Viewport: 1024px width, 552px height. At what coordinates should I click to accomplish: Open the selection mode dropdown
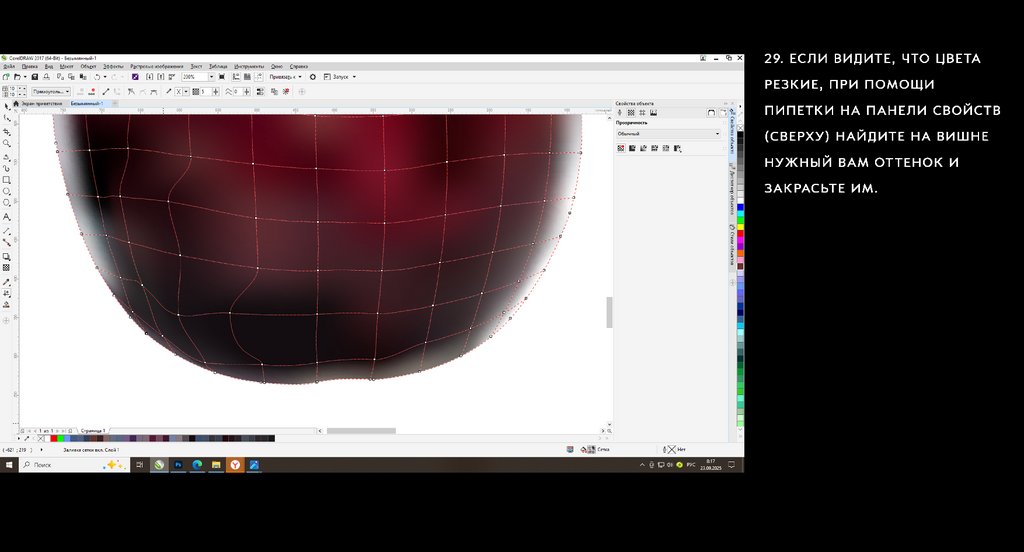(x=51, y=91)
